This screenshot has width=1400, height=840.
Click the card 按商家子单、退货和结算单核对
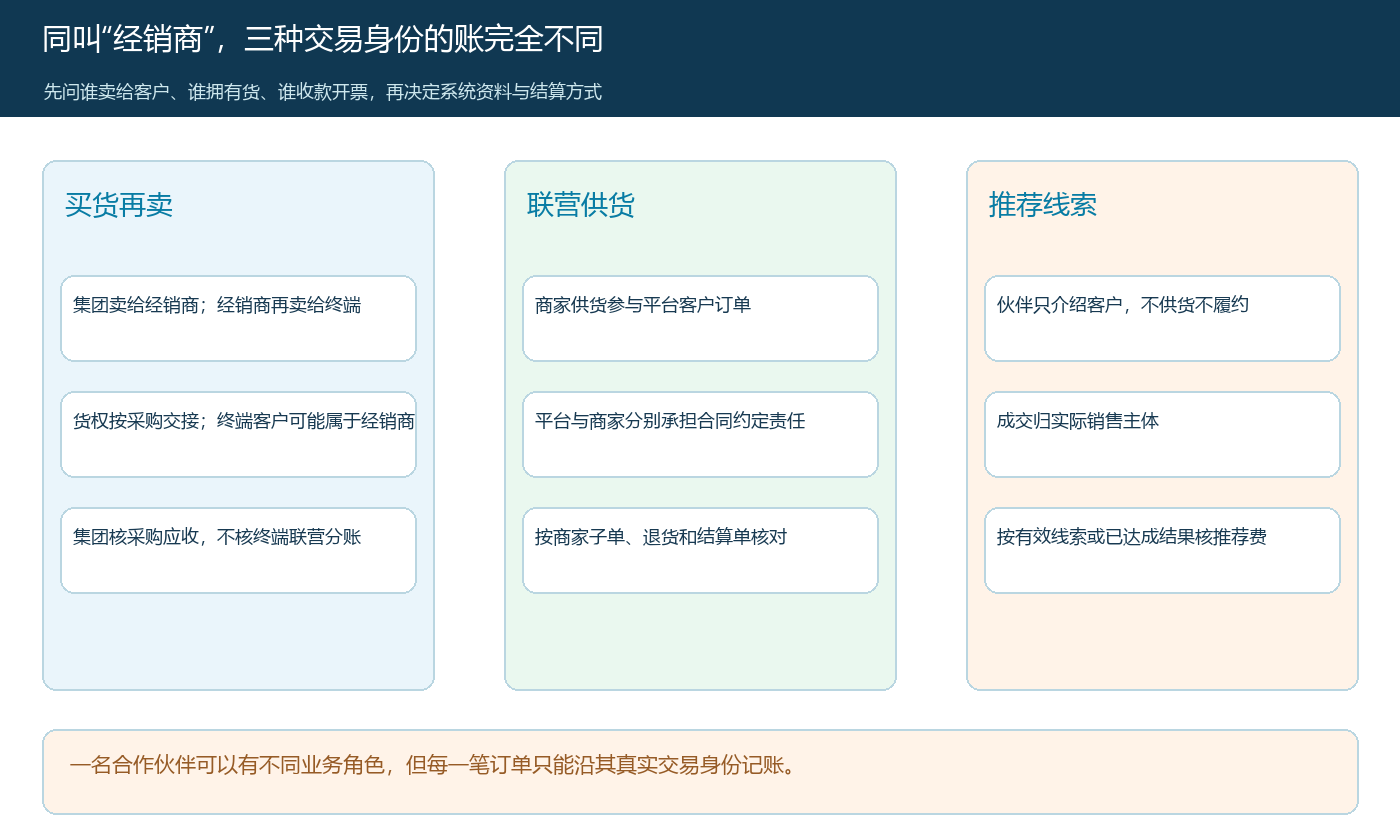click(700, 550)
